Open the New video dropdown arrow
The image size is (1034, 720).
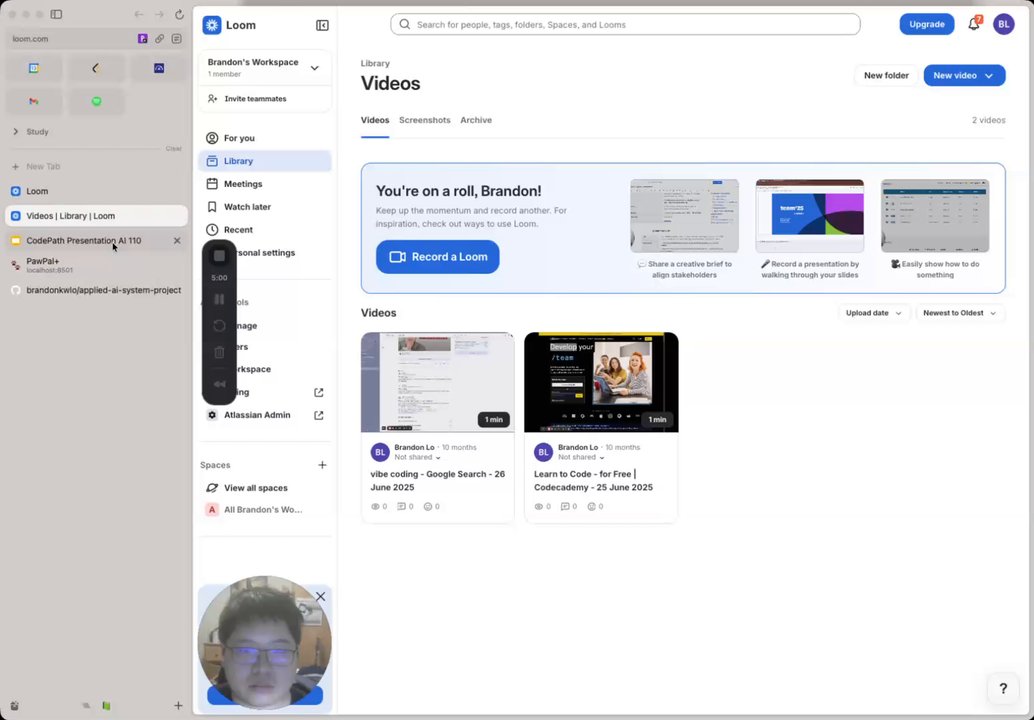coord(988,76)
